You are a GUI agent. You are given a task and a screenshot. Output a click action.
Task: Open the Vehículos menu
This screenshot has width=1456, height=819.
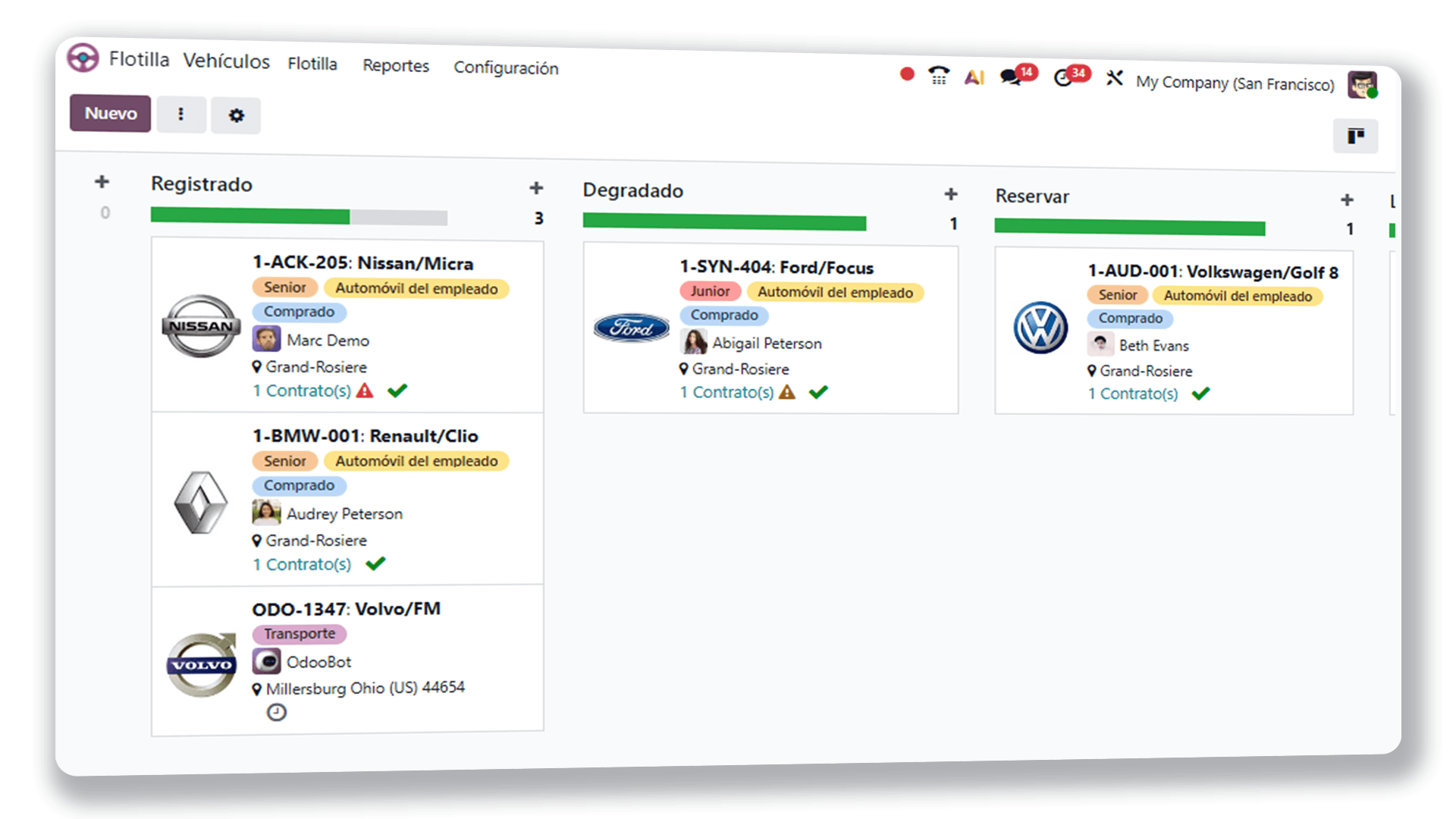click(226, 61)
